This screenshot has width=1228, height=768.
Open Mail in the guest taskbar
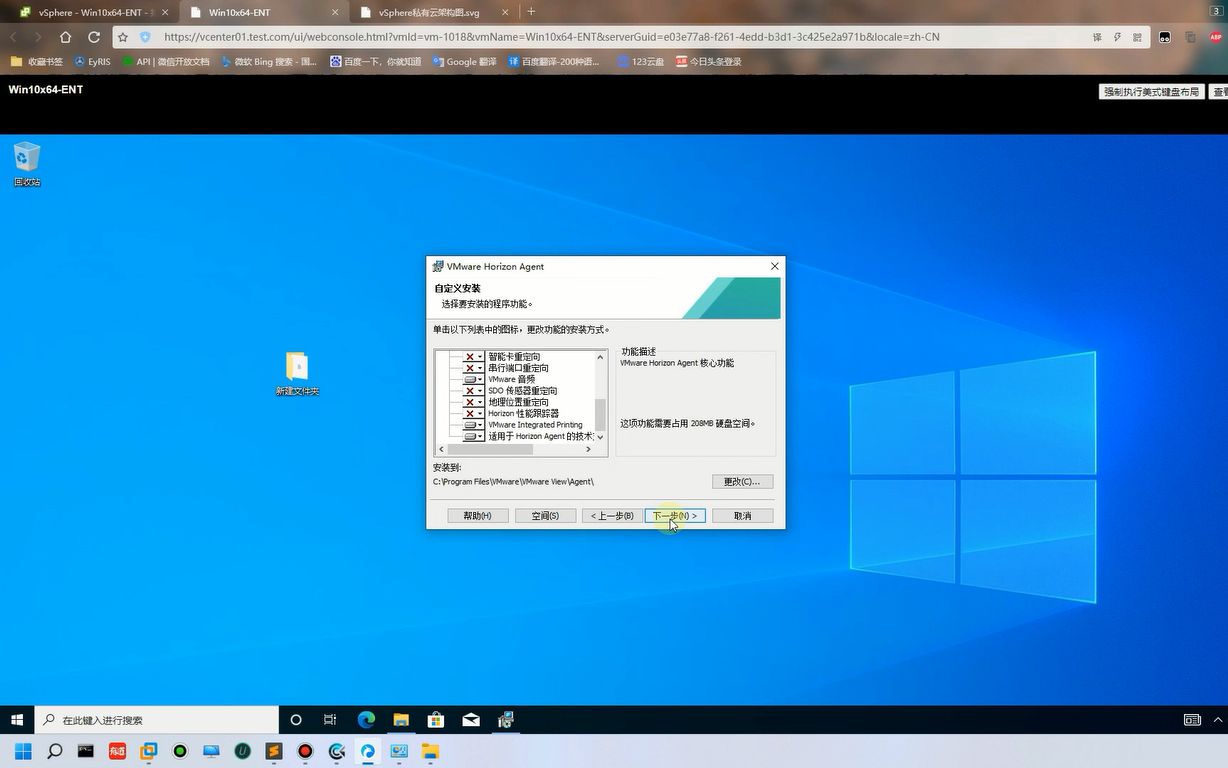471,720
